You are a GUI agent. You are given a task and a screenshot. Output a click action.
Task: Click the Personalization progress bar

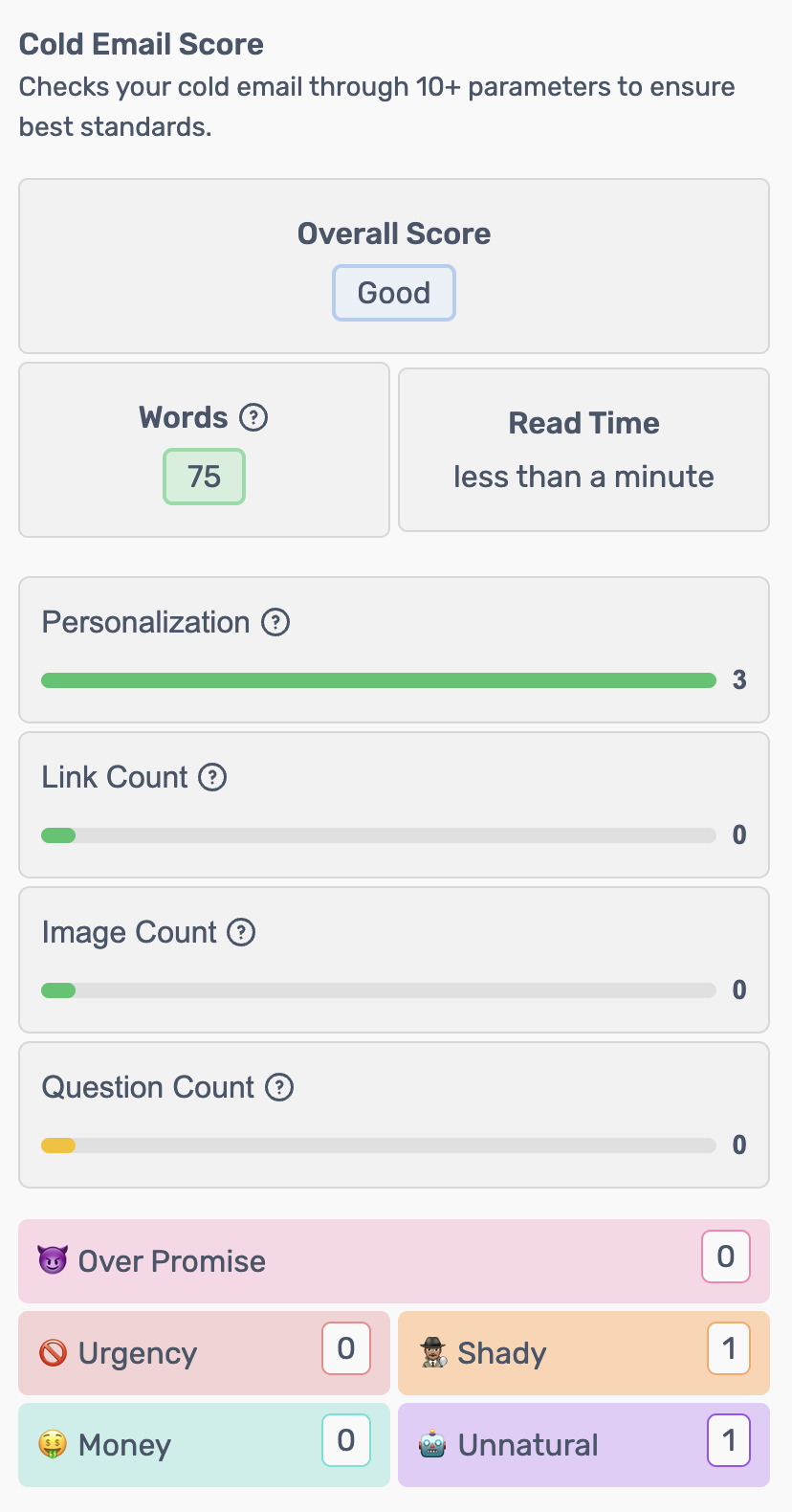tap(379, 680)
